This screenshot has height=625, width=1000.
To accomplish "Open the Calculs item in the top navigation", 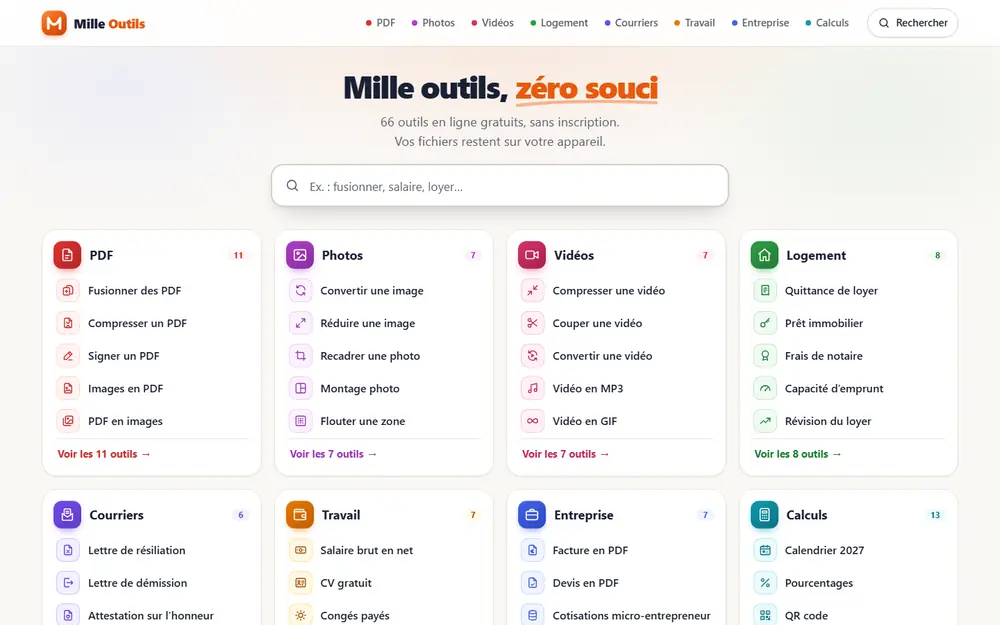I will [x=827, y=23].
